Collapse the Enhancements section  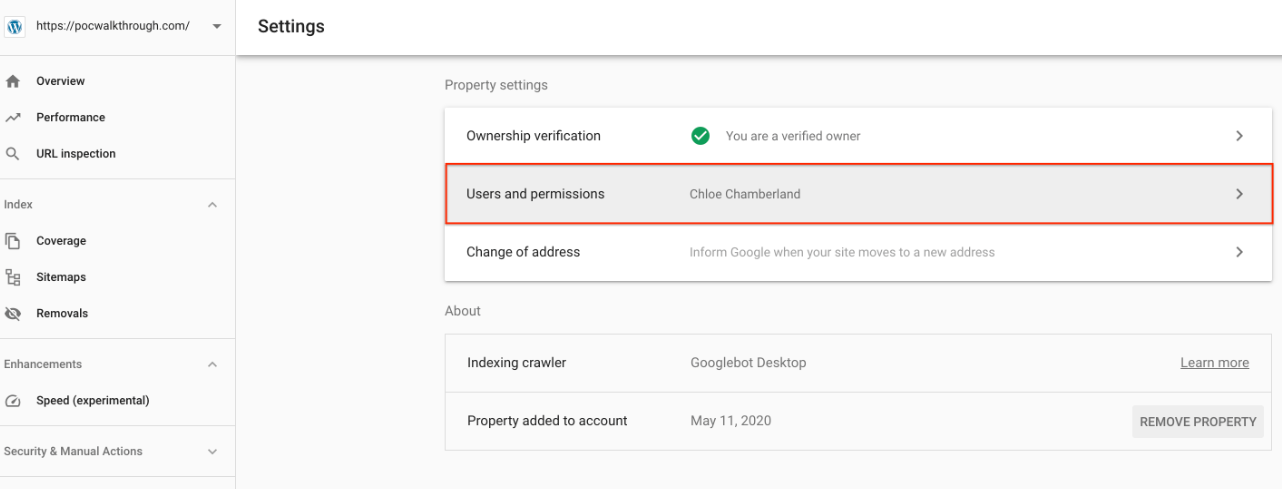212,365
